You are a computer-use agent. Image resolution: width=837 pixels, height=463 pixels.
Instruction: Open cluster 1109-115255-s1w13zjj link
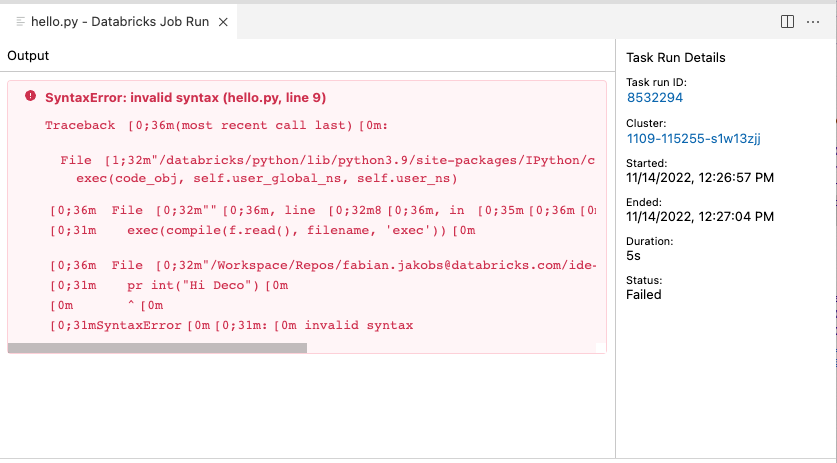[x=693, y=138]
